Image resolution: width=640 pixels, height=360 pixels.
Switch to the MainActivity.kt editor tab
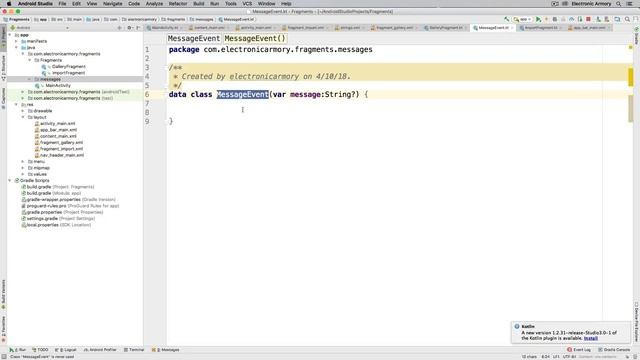[x=165, y=28]
